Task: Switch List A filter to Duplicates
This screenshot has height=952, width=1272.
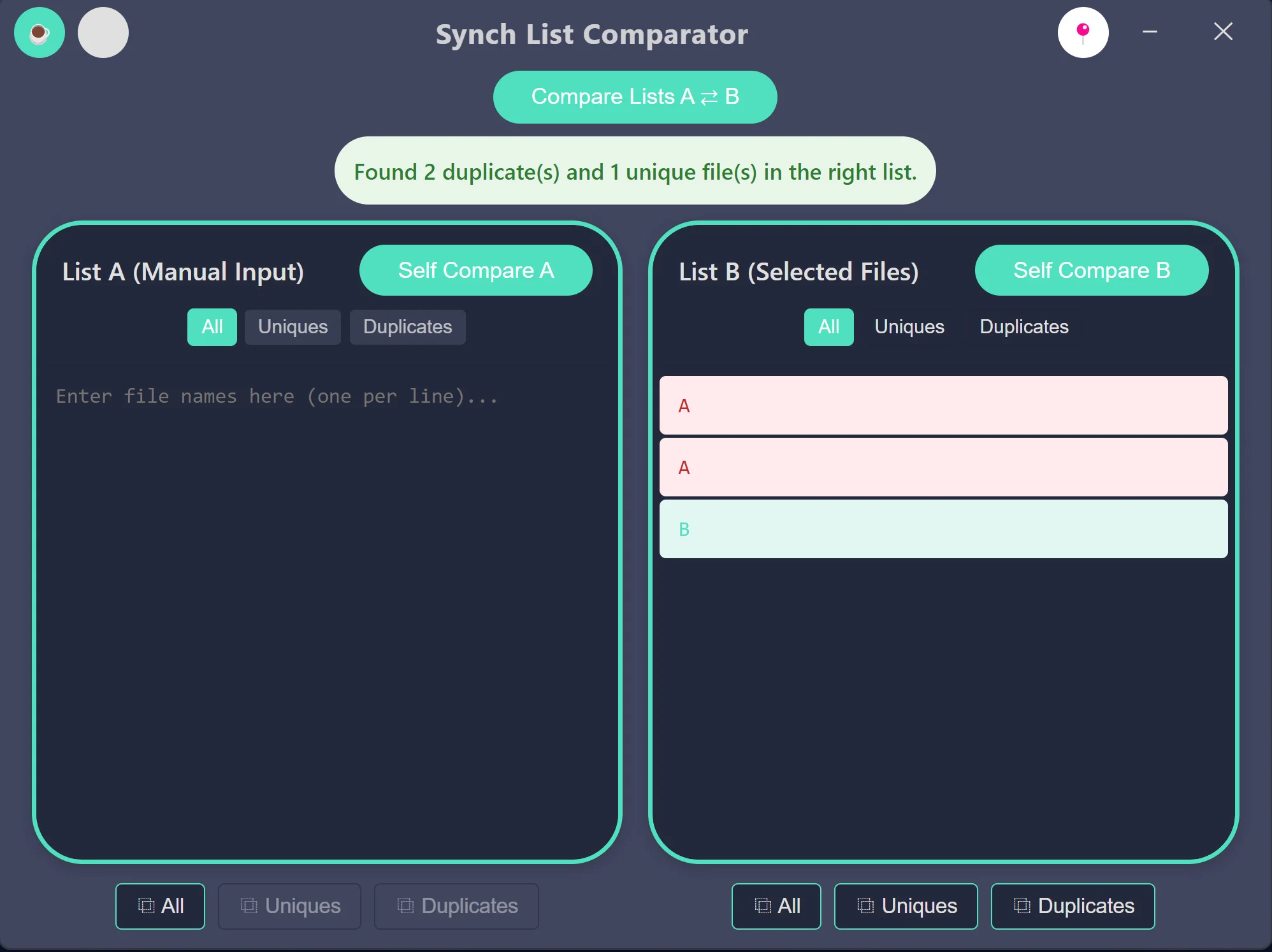Action: (407, 327)
